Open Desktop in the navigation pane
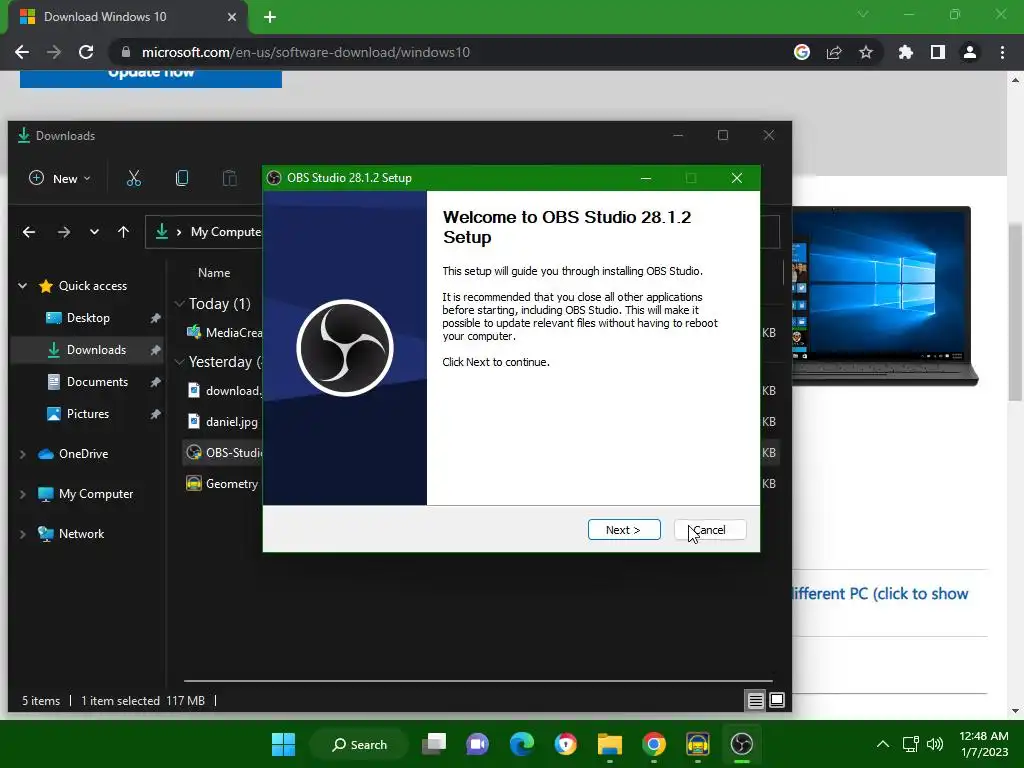This screenshot has width=1024, height=768. [88, 318]
